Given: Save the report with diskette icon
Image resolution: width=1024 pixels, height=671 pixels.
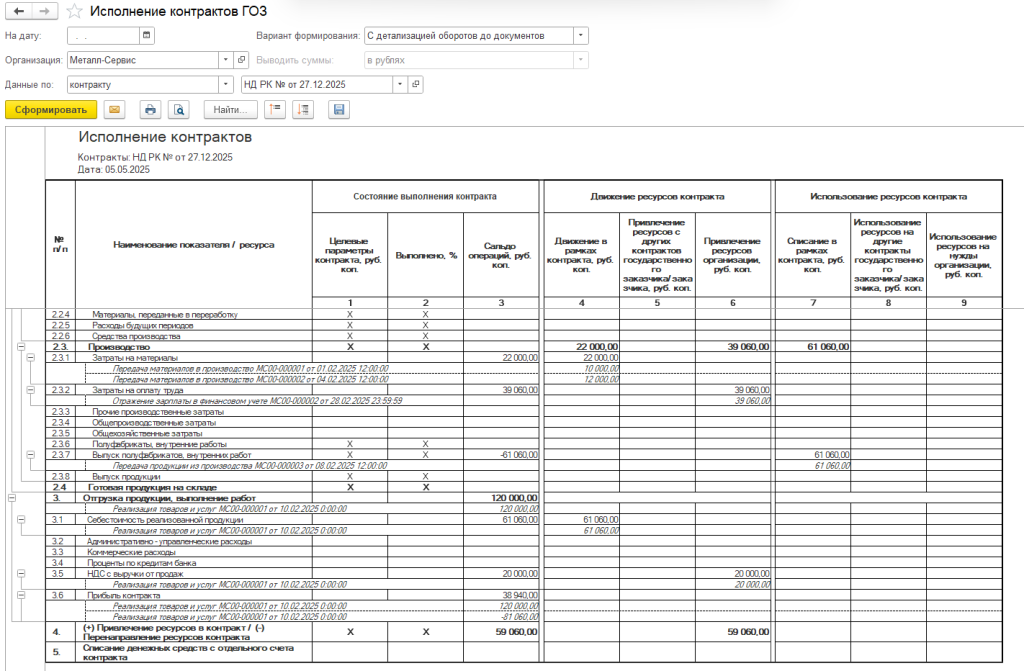Looking at the screenshot, I should pyautogui.click(x=338, y=110).
